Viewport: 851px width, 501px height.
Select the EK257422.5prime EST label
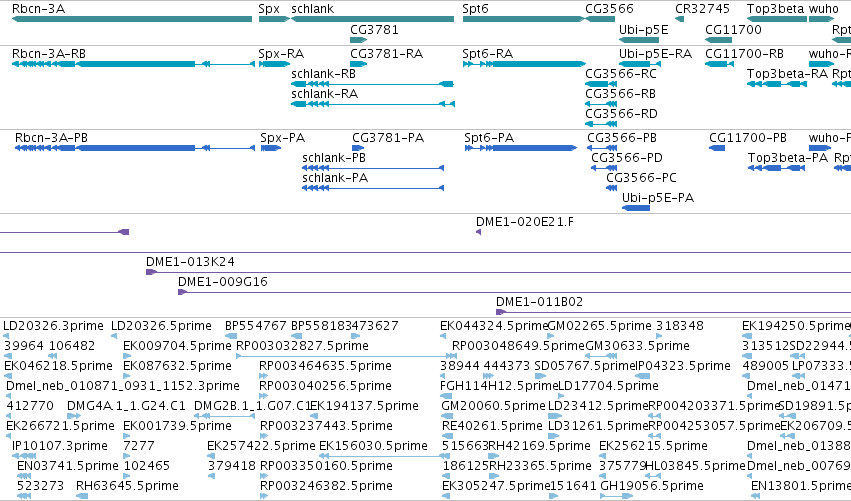click(x=261, y=446)
